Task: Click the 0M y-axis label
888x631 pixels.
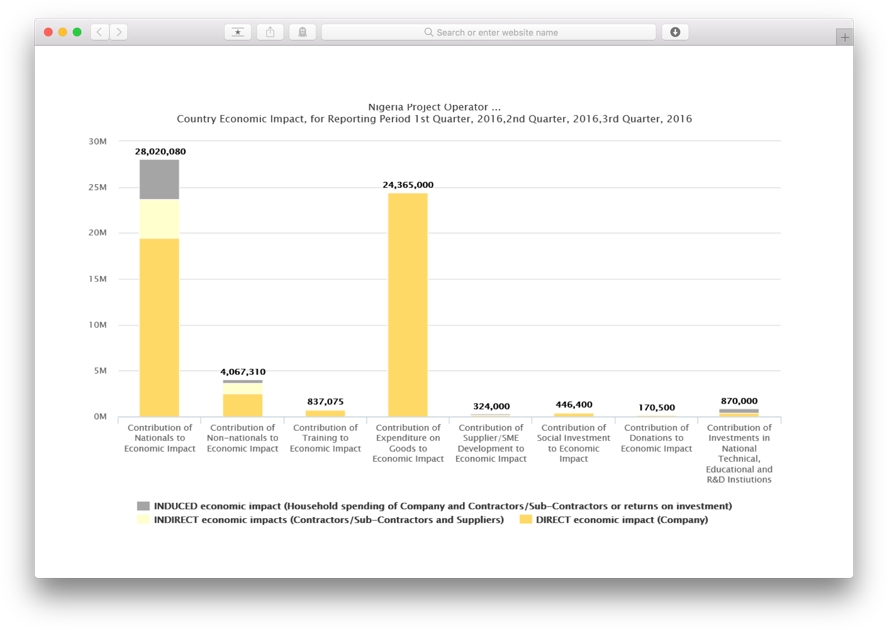Action: [100, 416]
